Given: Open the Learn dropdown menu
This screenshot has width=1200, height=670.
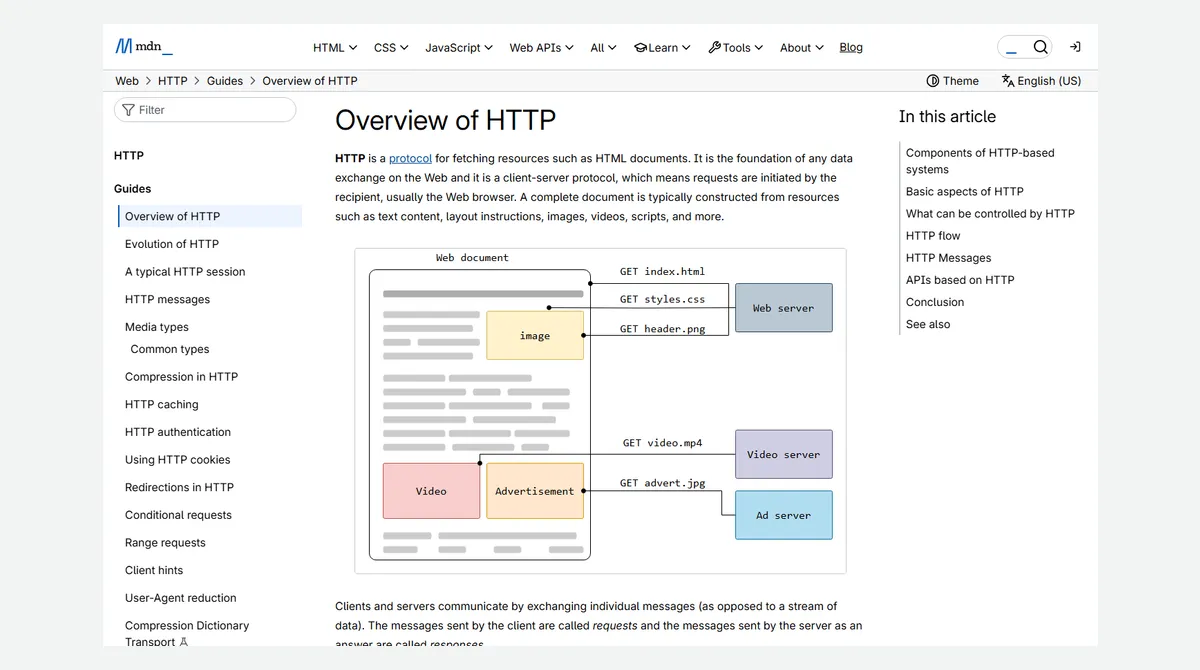Looking at the screenshot, I should (x=662, y=47).
